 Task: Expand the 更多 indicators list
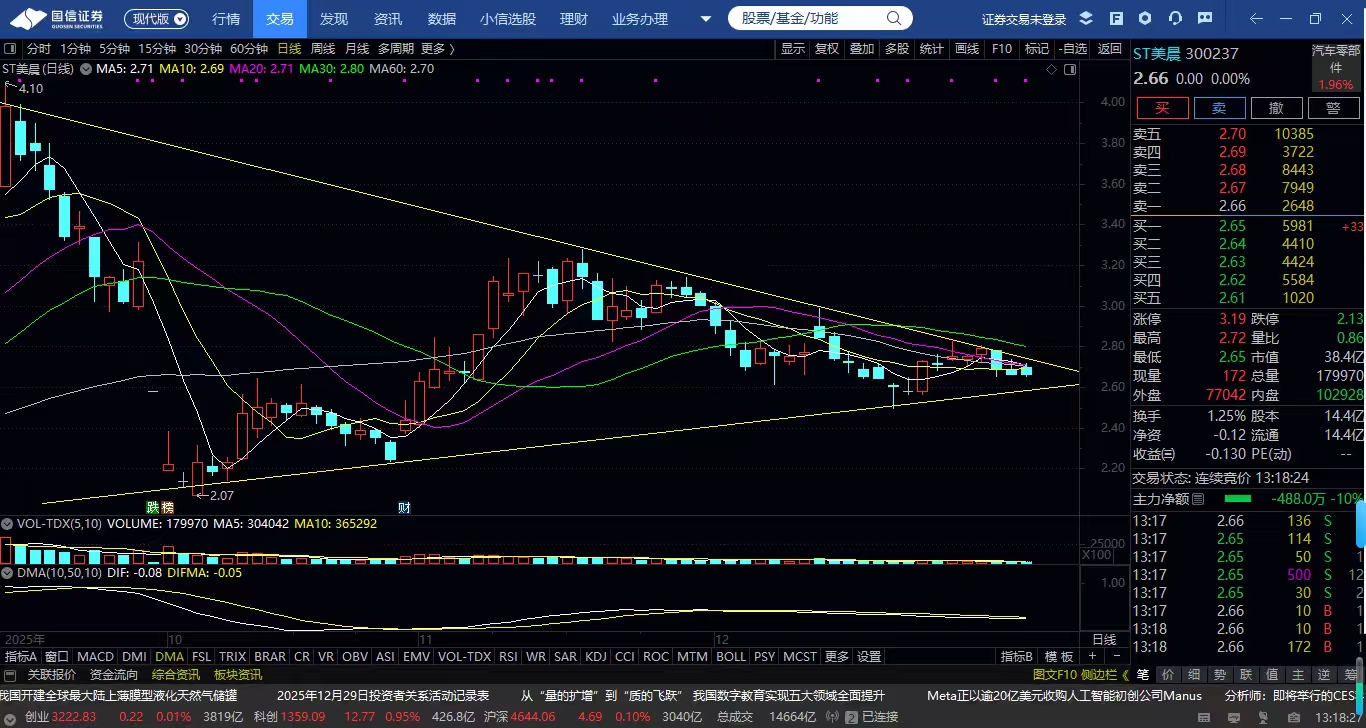click(x=836, y=657)
